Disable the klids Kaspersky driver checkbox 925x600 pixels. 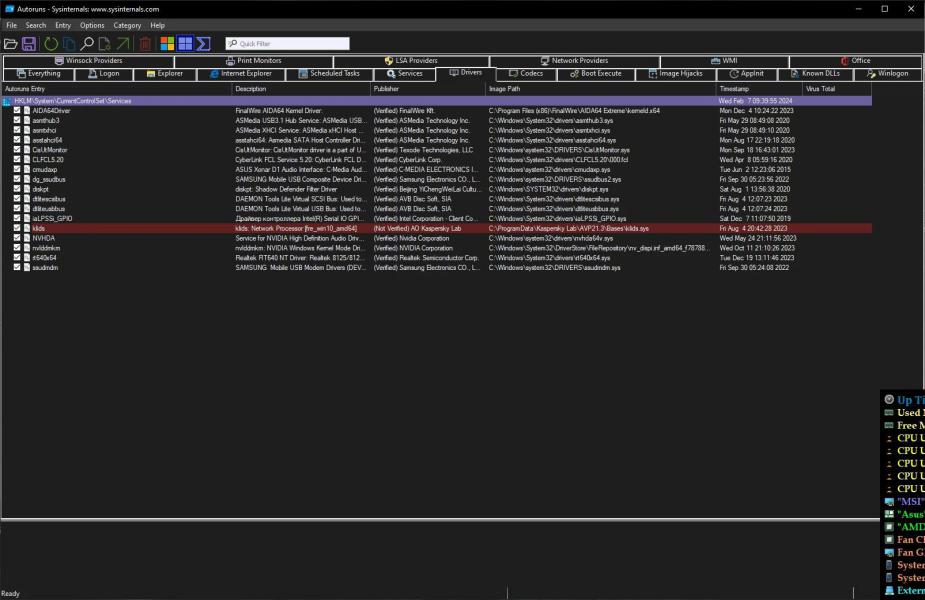tap(17, 228)
